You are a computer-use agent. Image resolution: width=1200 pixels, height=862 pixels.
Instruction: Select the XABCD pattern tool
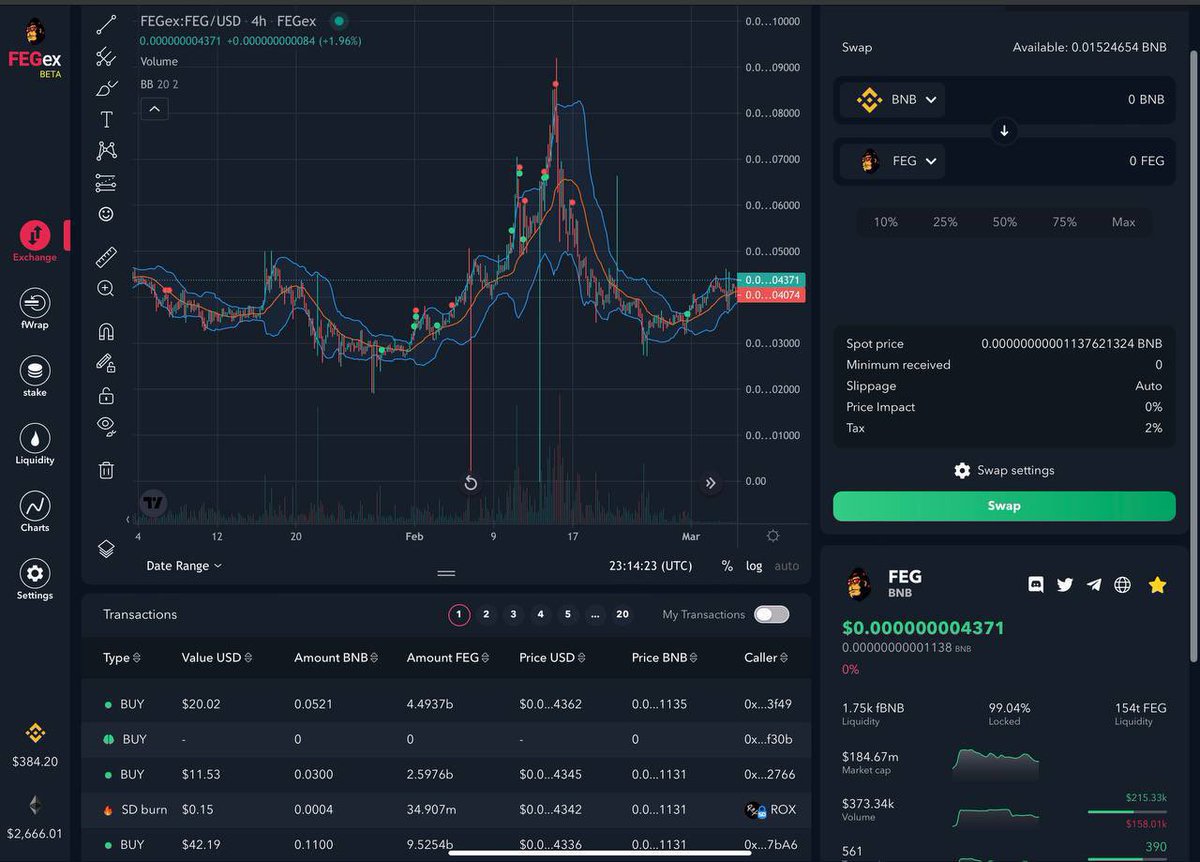pyautogui.click(x=106, y=151)
